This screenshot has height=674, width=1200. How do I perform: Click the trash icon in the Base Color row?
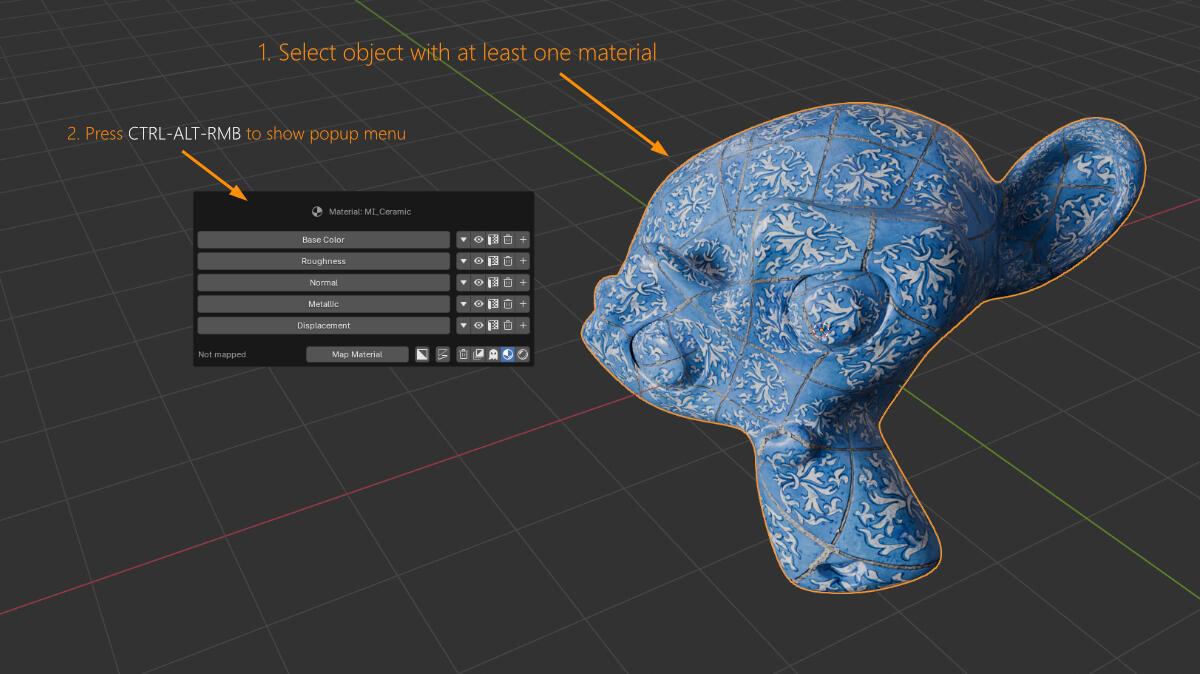pyautogui.click(x=508, y=240)
